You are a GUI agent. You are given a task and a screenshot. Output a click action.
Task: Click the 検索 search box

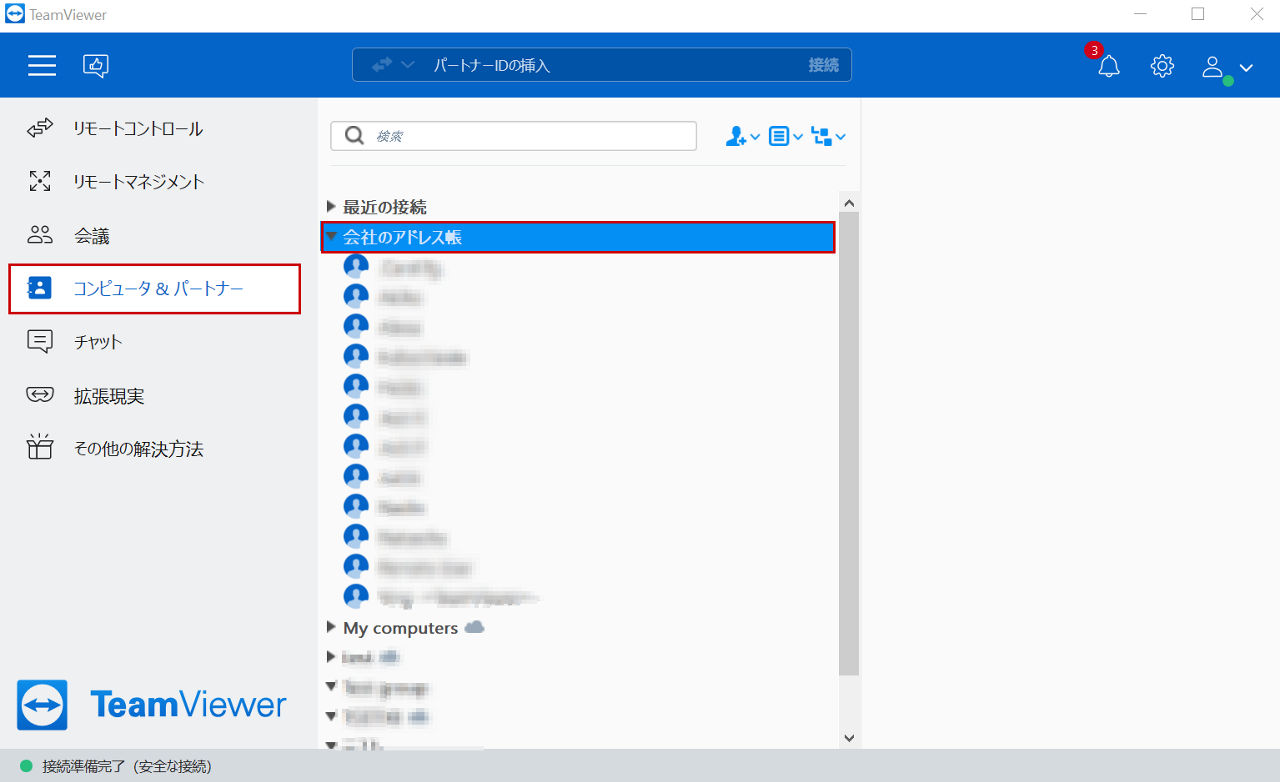pyautogui.click(x=513, y=136)
